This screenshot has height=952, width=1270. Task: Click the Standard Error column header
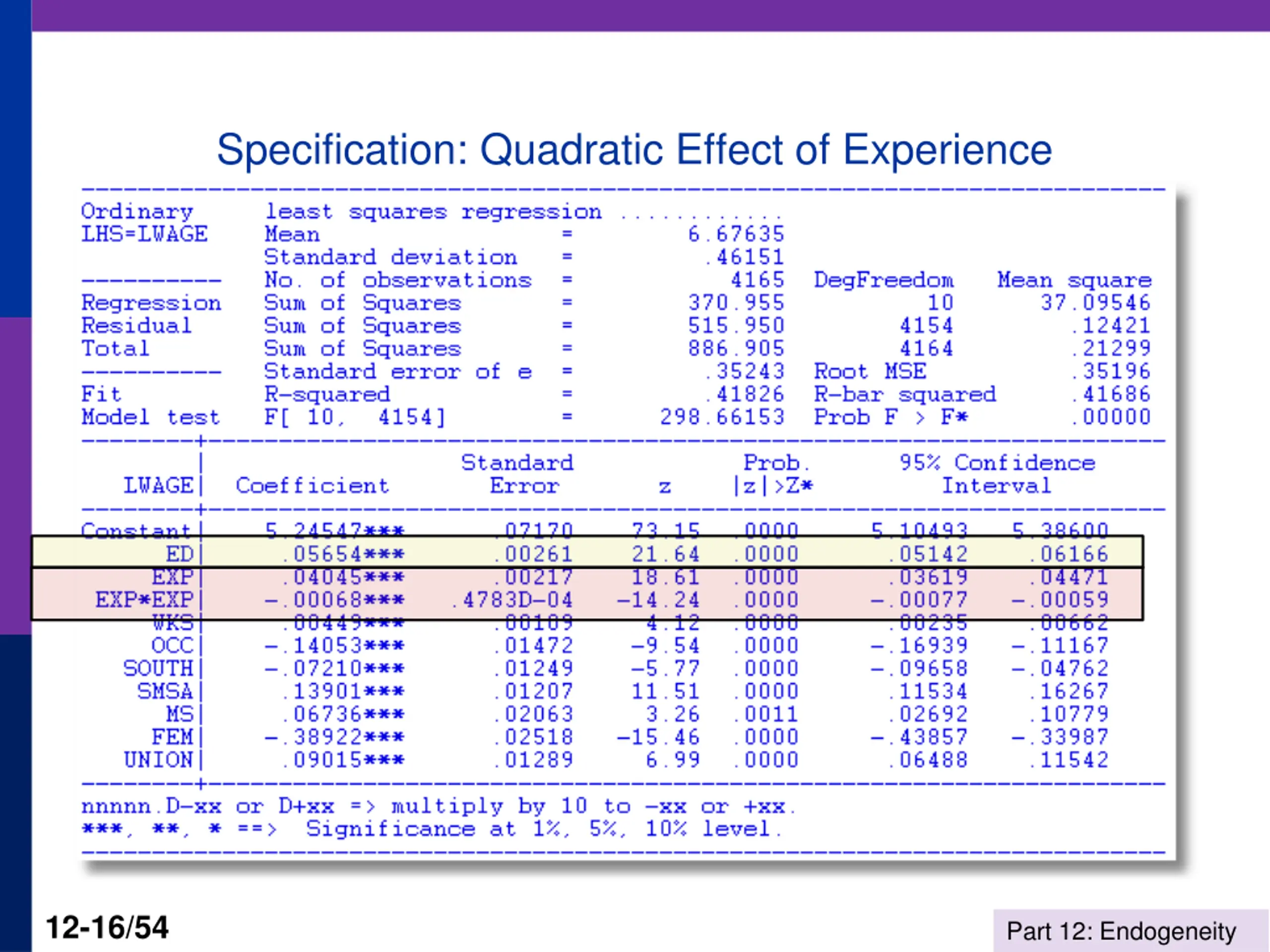coord(518,475)
